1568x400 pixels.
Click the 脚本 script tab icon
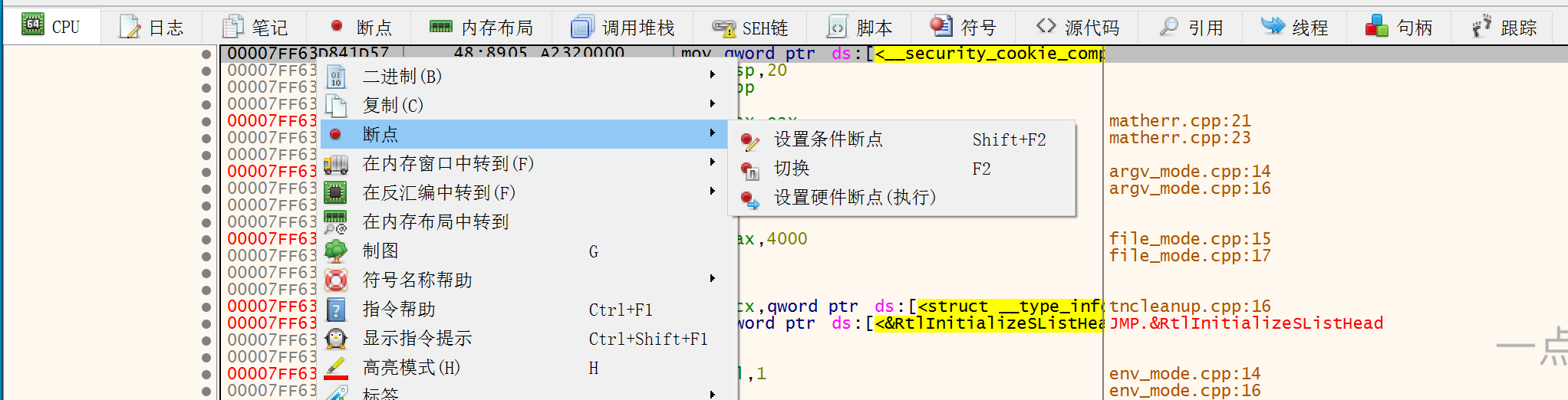(837, 28)
